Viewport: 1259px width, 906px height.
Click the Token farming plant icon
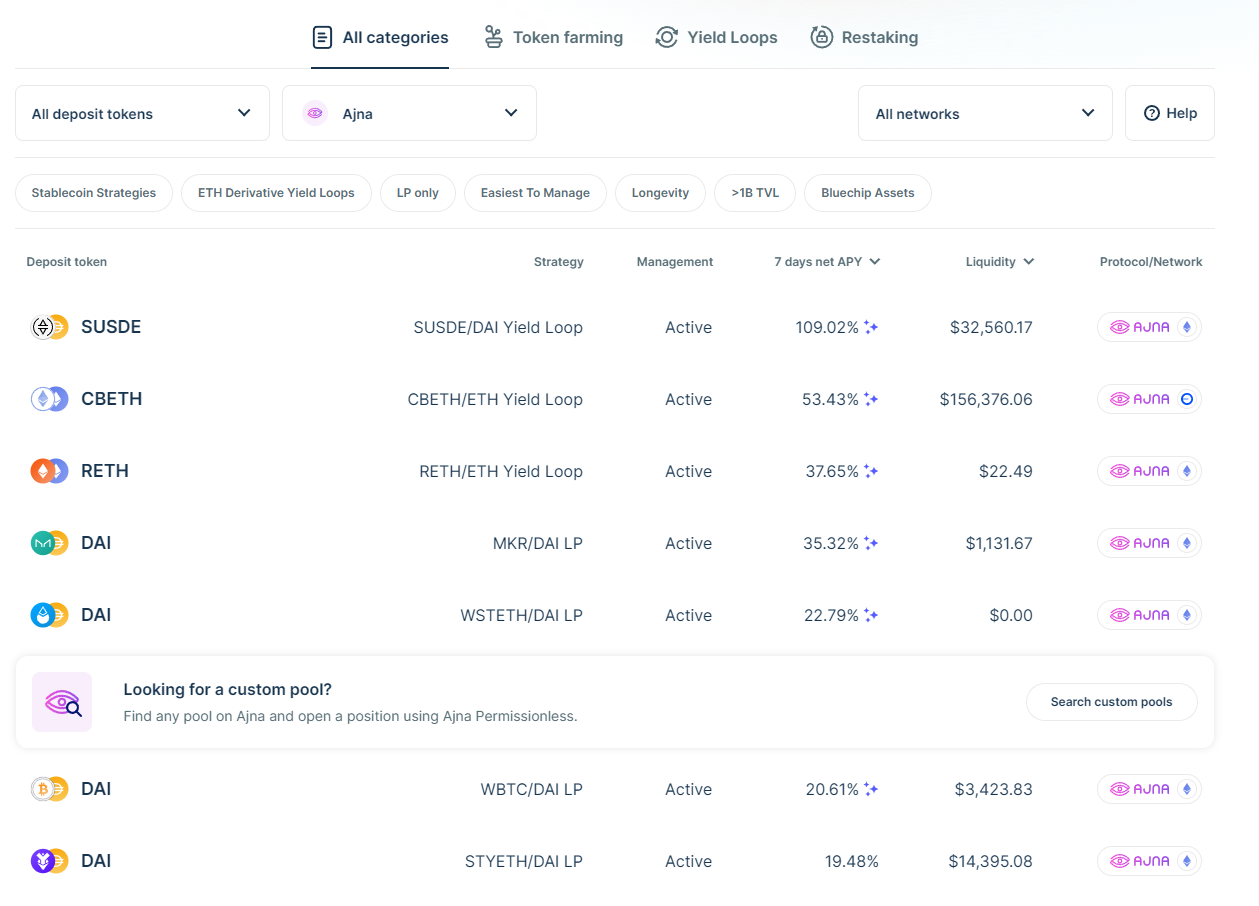(493, 38)
